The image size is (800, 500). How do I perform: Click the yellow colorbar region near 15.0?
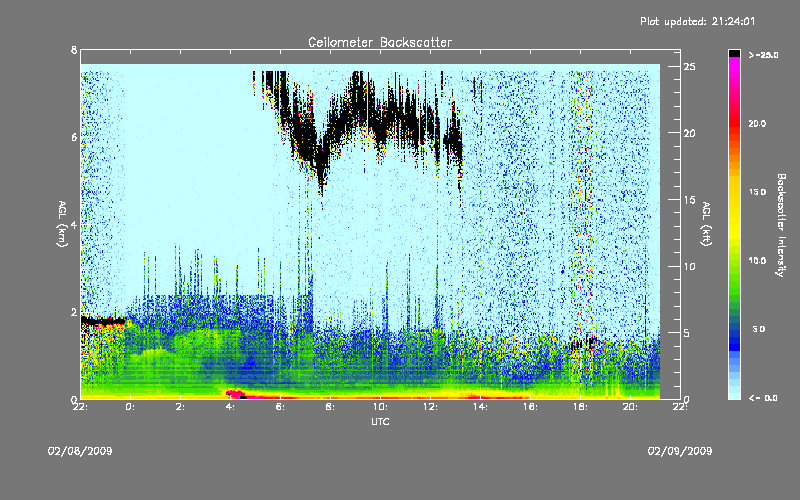pos(734,193)
